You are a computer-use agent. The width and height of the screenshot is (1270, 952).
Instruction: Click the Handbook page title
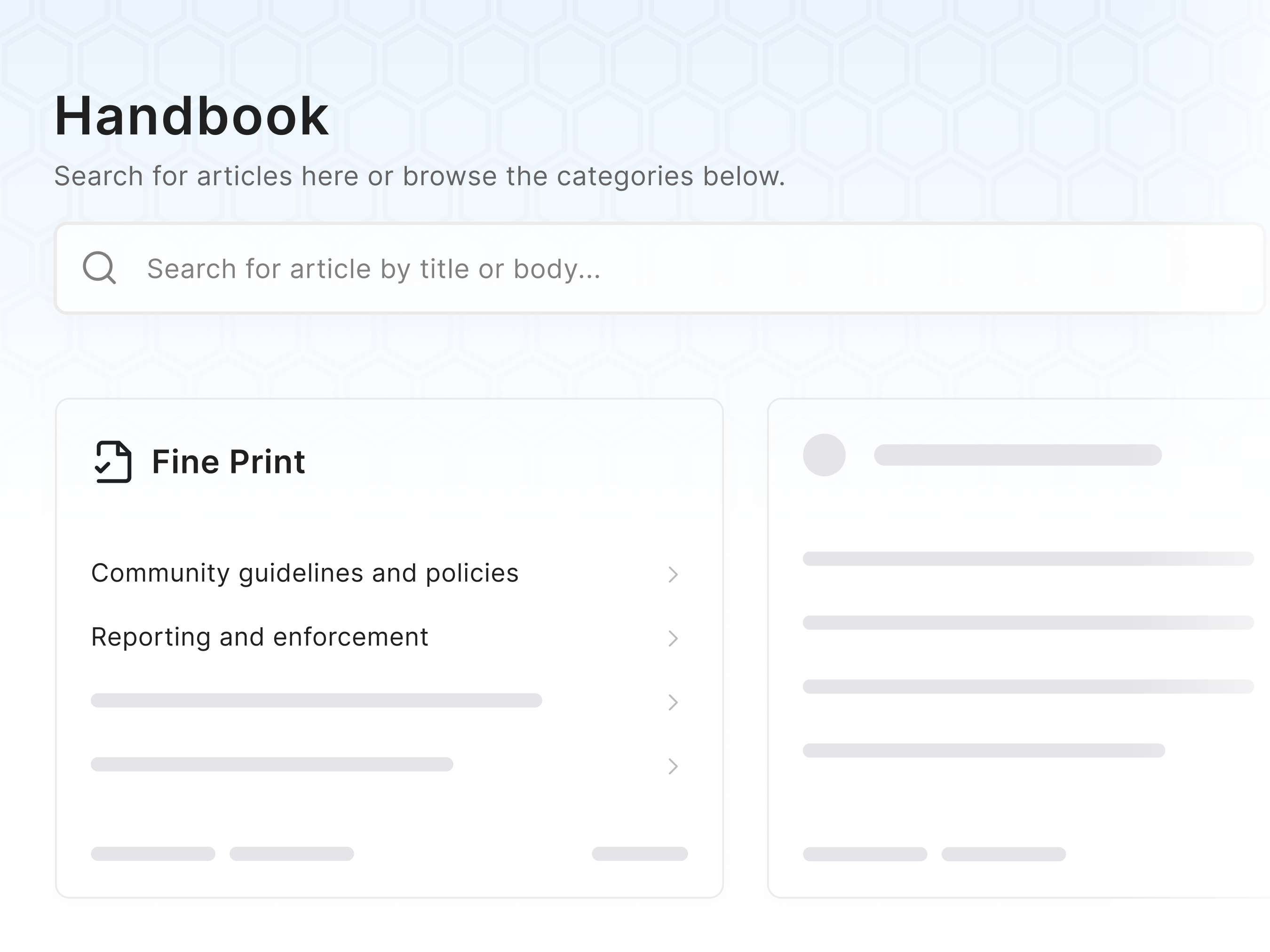pyautogui.click(x=191, y=116)
